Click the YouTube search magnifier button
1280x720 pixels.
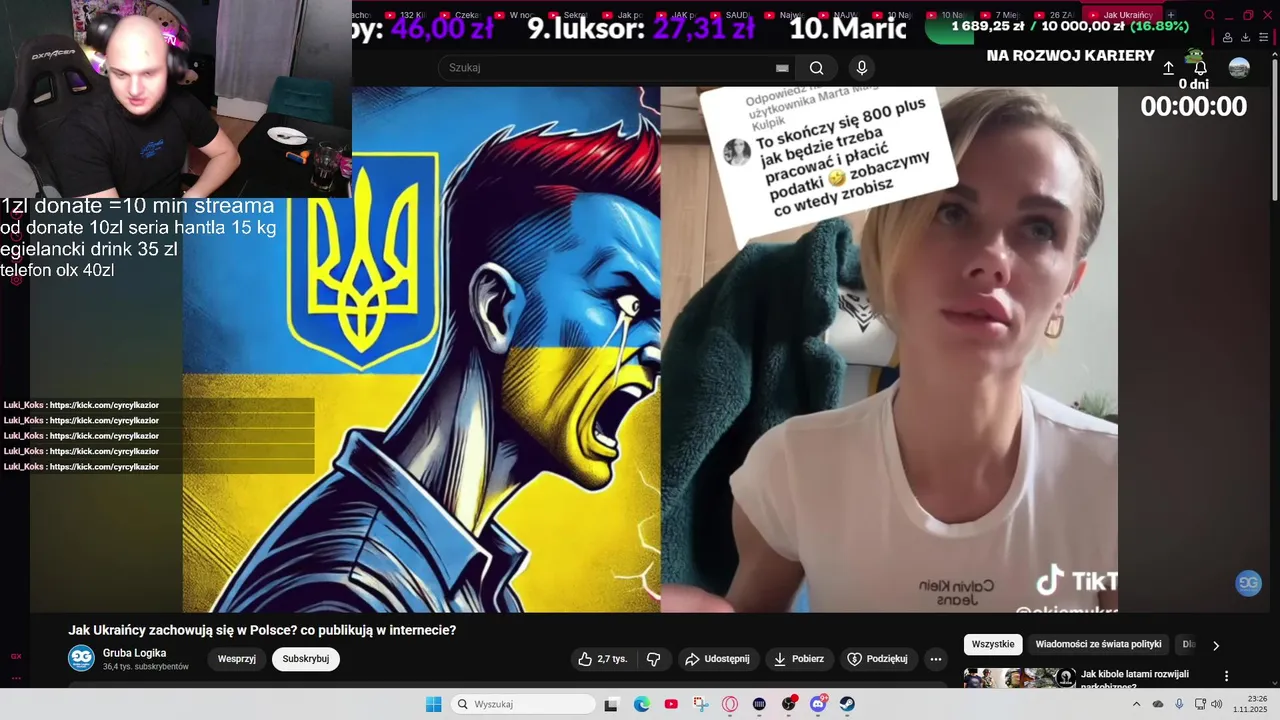817,68
